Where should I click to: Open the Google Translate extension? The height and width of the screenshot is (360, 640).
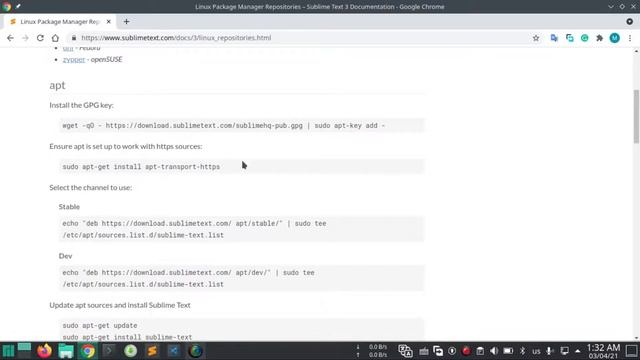(554, 38)
